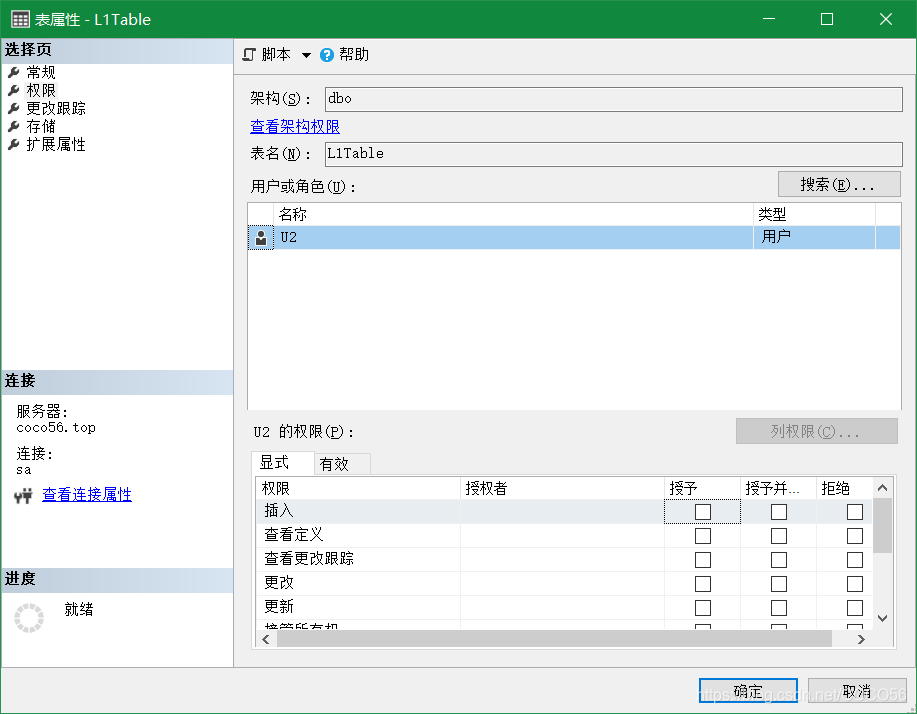Click wrench icon beside 常规

(14, 73)
